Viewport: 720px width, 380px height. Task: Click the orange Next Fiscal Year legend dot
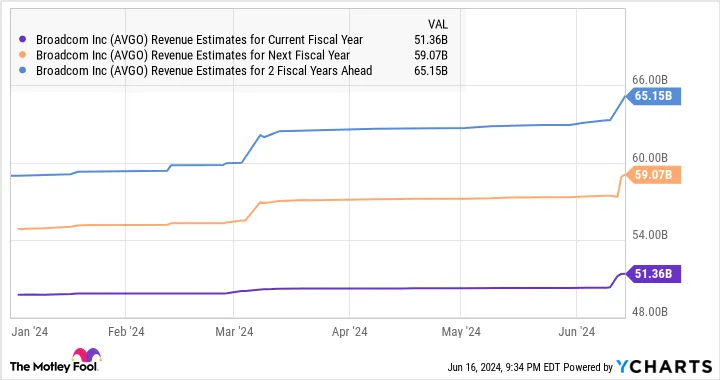[x=22, y=55]
